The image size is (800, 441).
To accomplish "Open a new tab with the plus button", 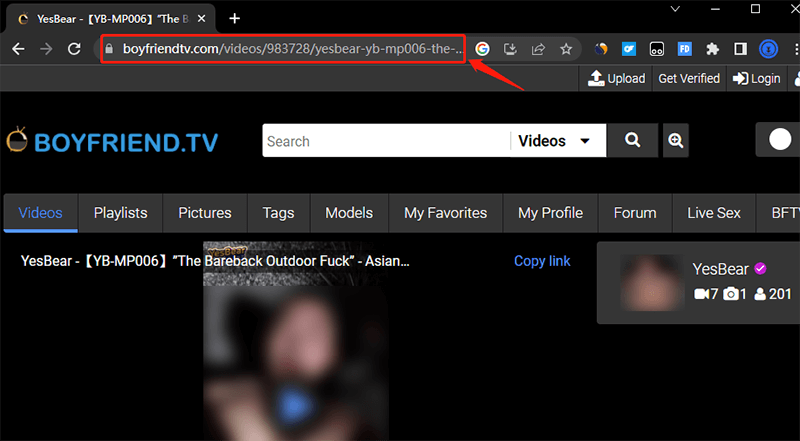I will [x=234, y=19].
